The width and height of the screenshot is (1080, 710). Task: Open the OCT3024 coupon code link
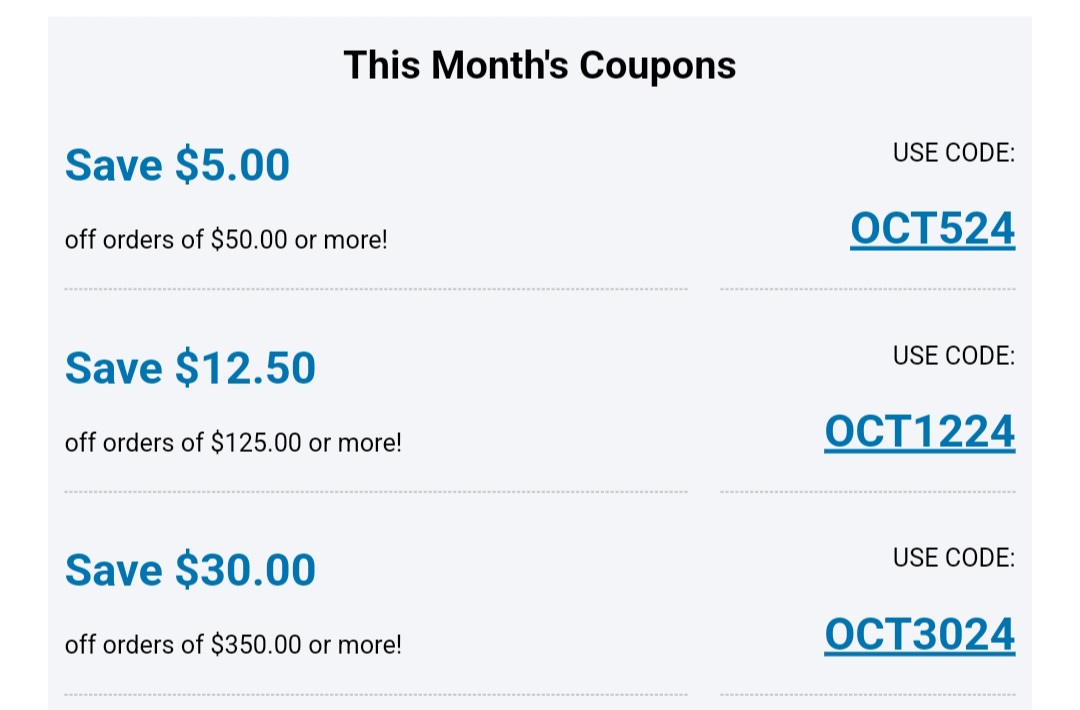920,635
